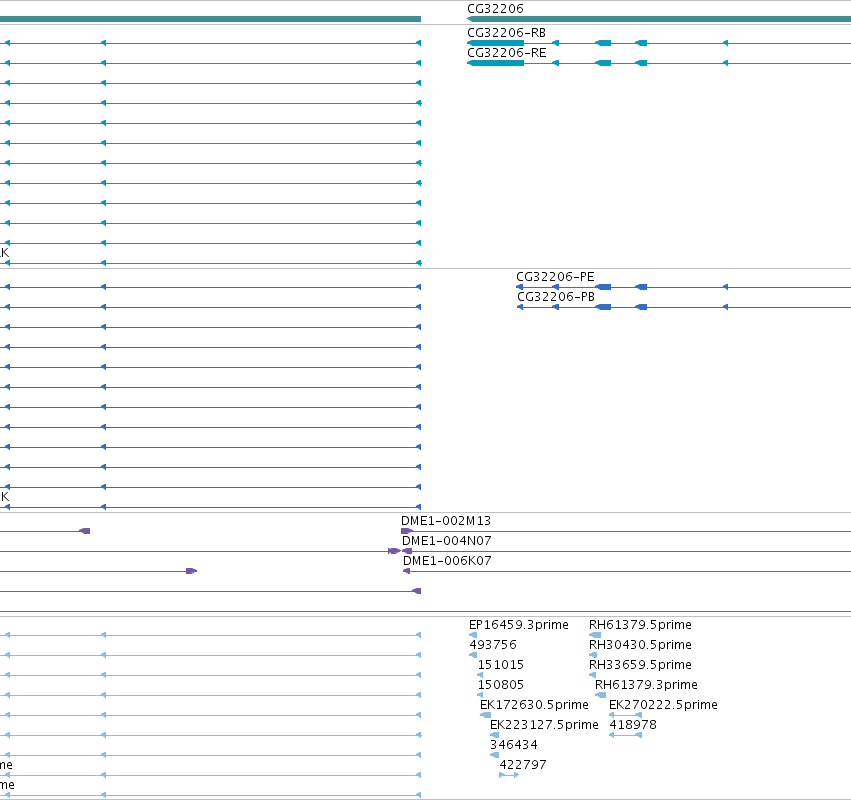Select the 151015 feature label
The image size is (851, 800).
[500, 665]
